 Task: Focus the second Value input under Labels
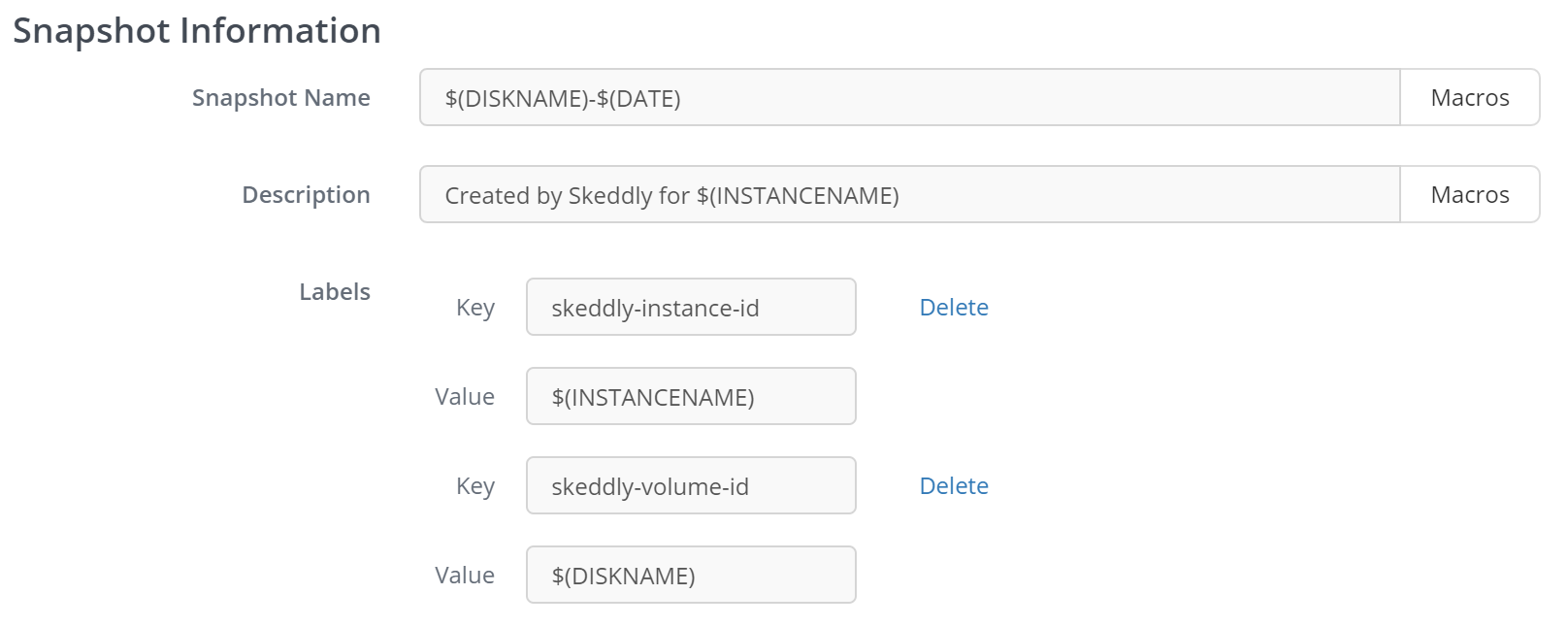click(690, 575)
